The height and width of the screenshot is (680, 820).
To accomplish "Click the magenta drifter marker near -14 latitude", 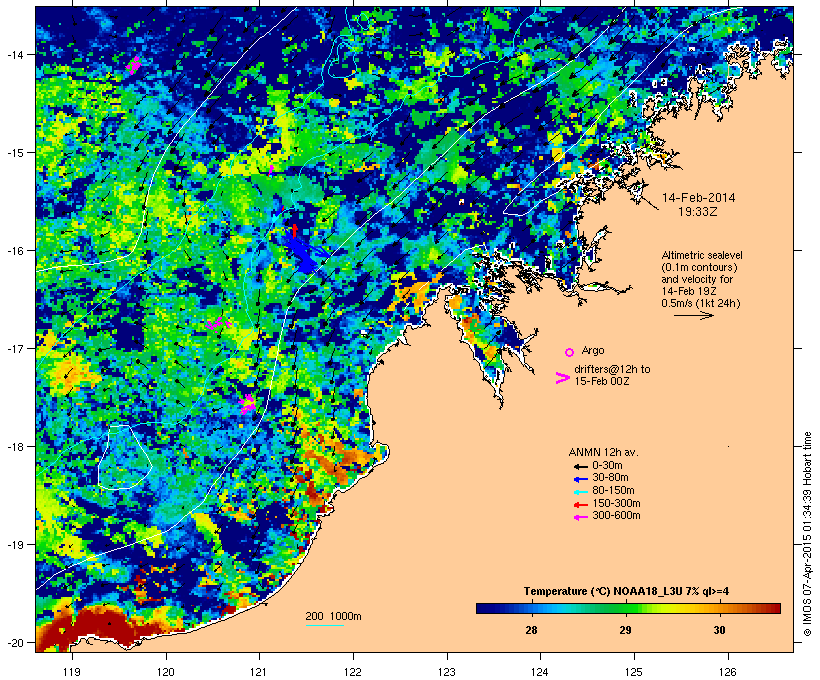I will point(134,65).
